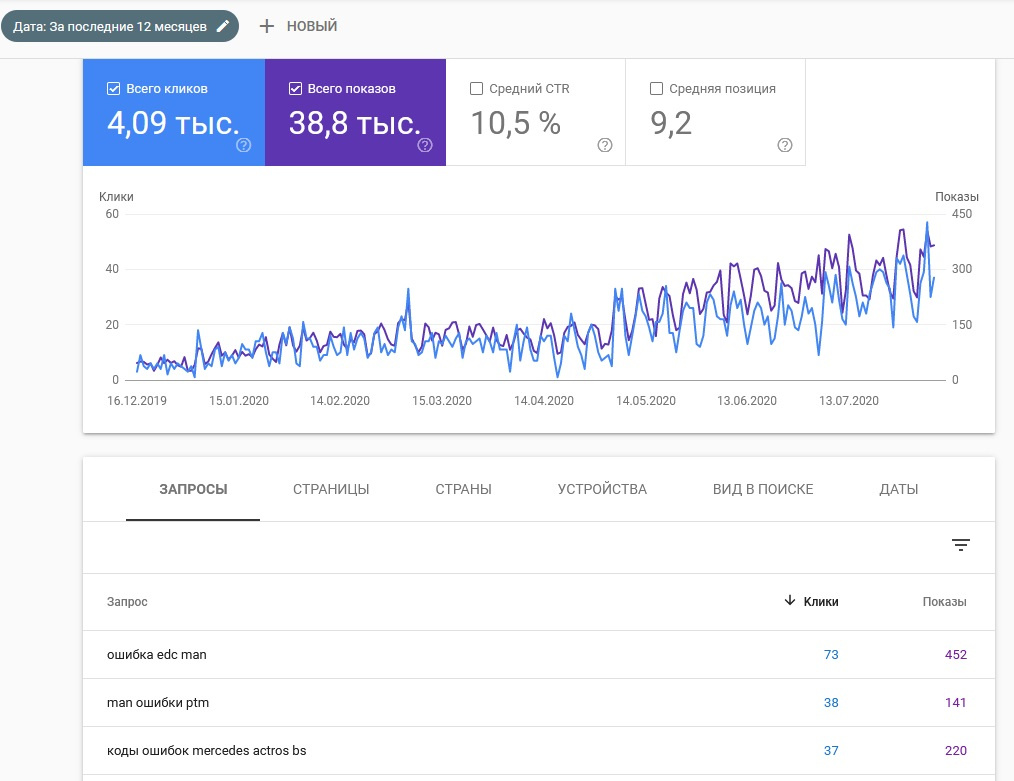Screen dimensions: 1014x781
Task: Click the pencil edit icon in date filter
Action: [x=223, y=26]
